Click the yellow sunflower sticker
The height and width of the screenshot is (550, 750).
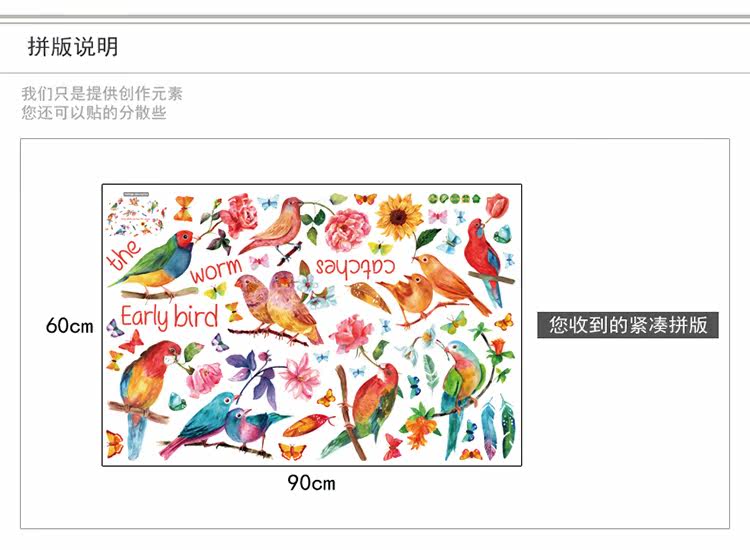pyautogui.click(x=399, y=217)
